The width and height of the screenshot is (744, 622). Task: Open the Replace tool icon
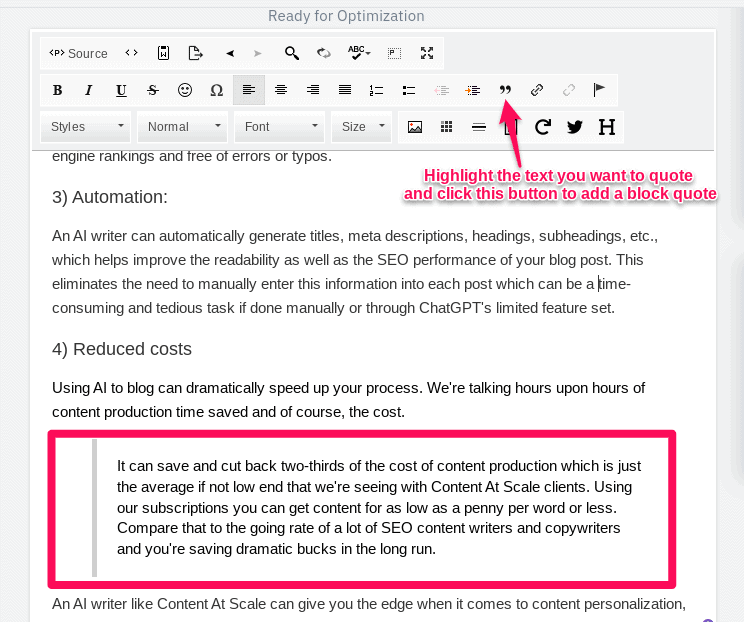(324, 53)
